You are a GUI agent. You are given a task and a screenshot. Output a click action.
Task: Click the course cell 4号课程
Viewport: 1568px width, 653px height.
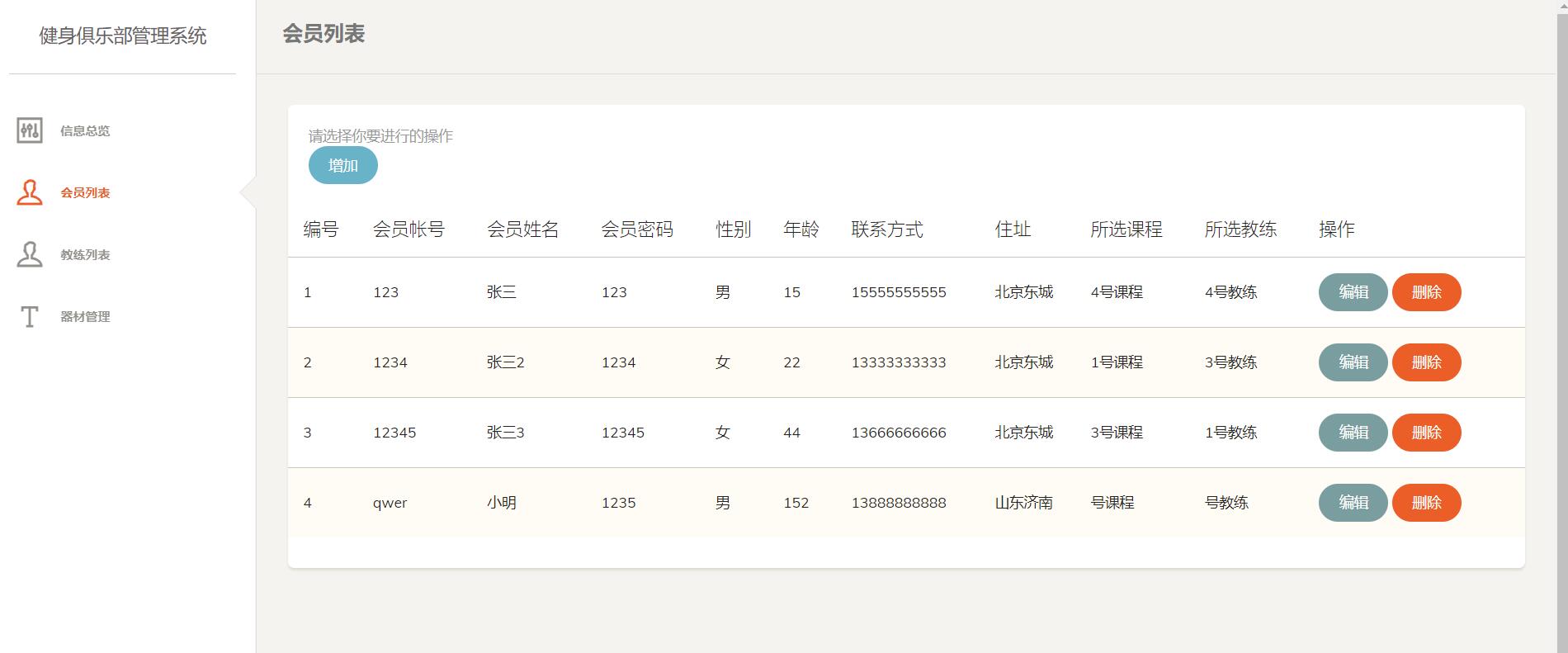[1117, 292]
